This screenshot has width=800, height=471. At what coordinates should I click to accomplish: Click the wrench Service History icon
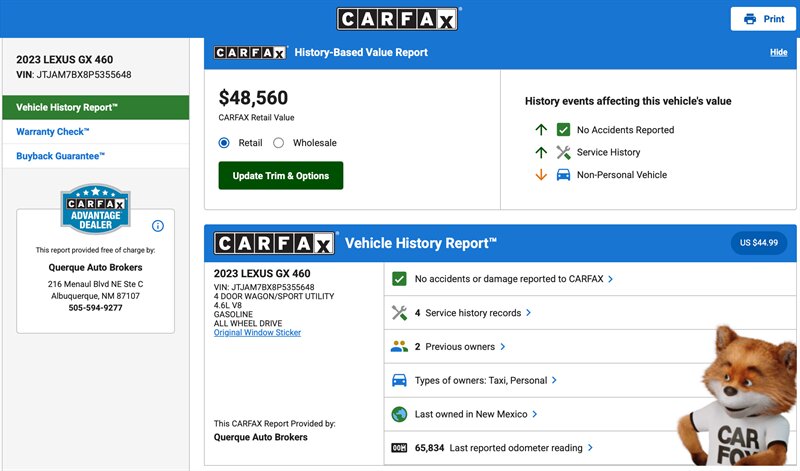point(563,152)
